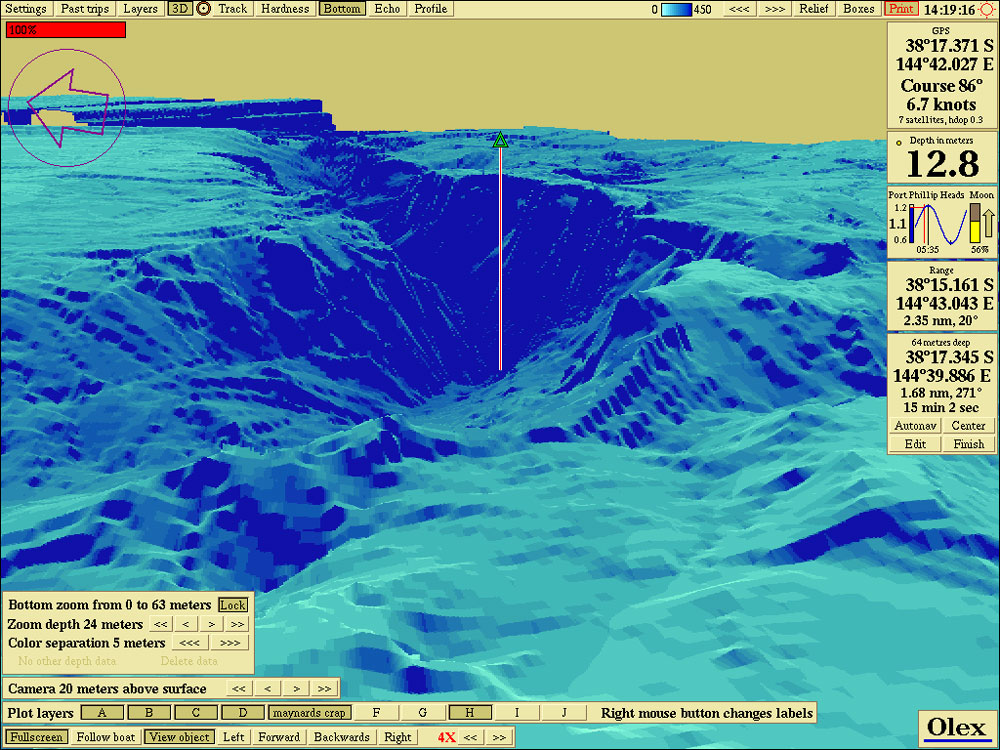1000x750 pixels.
Task: Toggle Fullscreen mode
Action: [36, 737]
